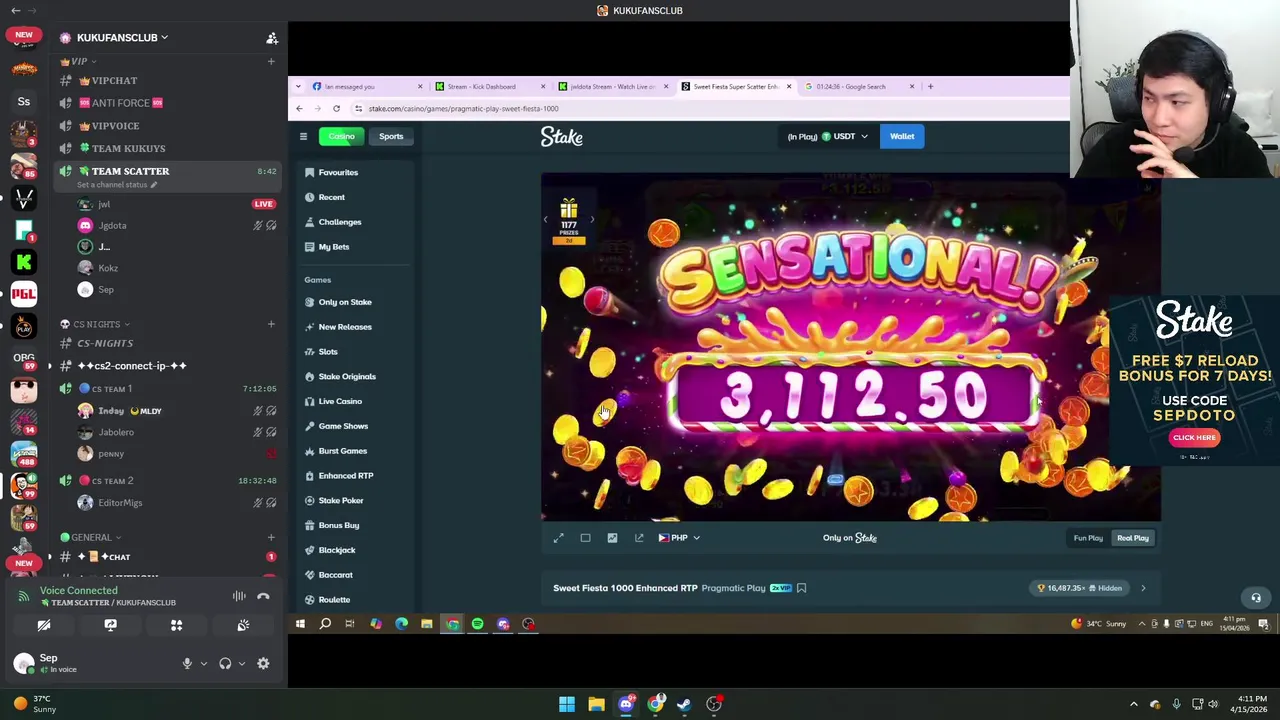
Task: Turn on camera in Discord voice panel
Action: click(44, 625)
